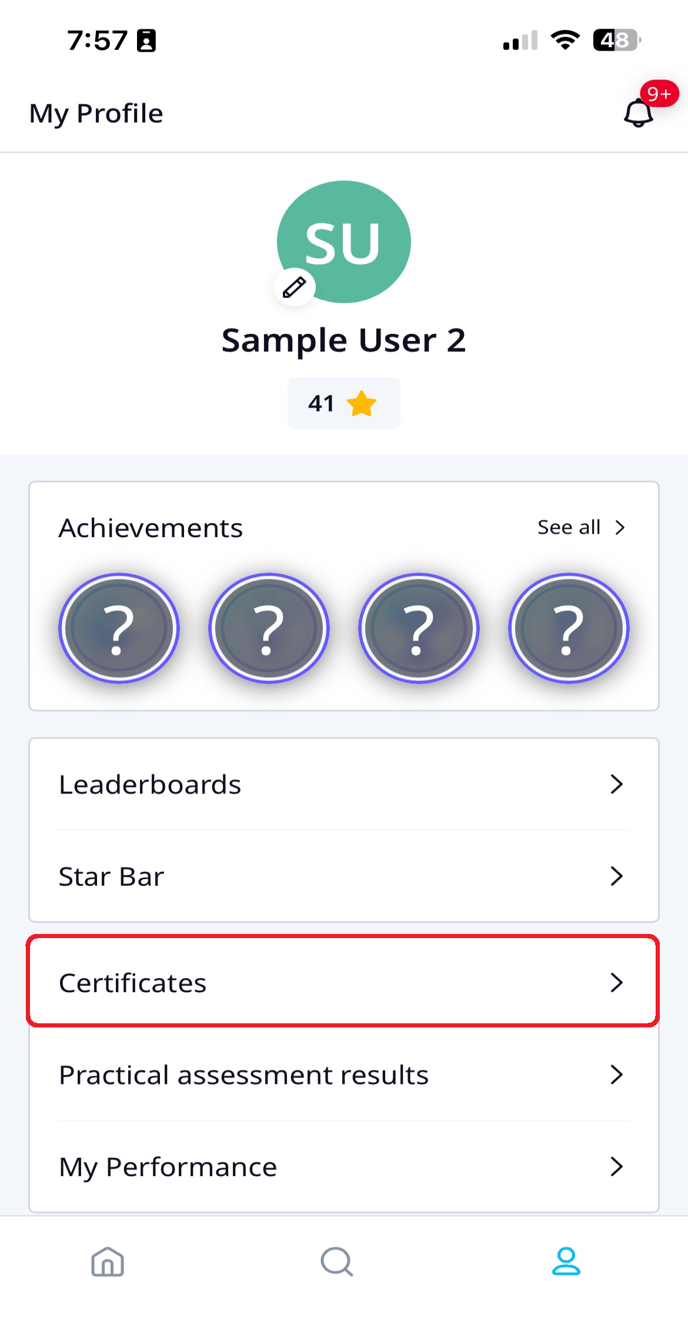Tap the SU profile avatar circle
This screenshot has width=688, height=1326.
(344, 241)
